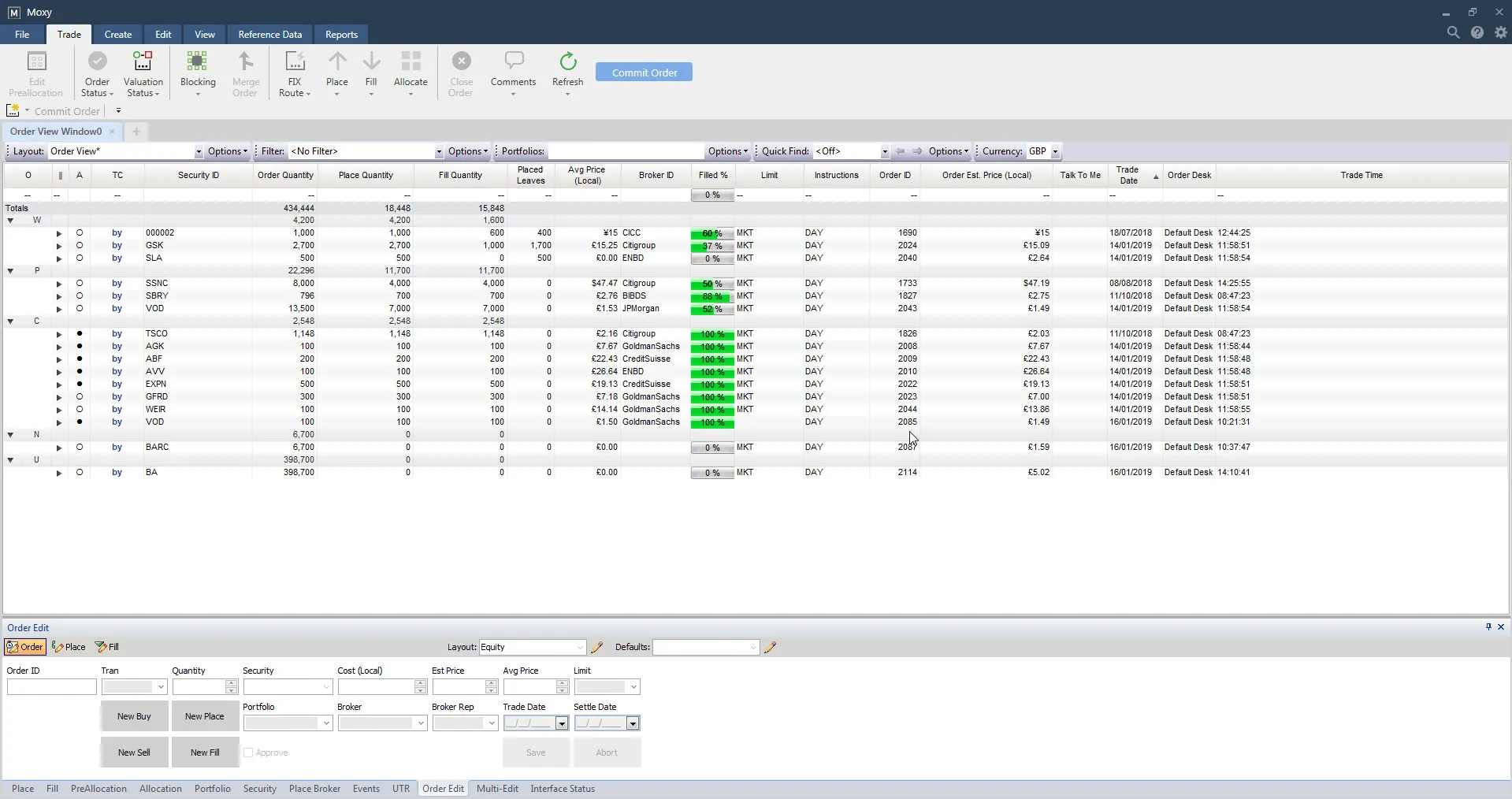Click the New Buy button

(134, 716)
